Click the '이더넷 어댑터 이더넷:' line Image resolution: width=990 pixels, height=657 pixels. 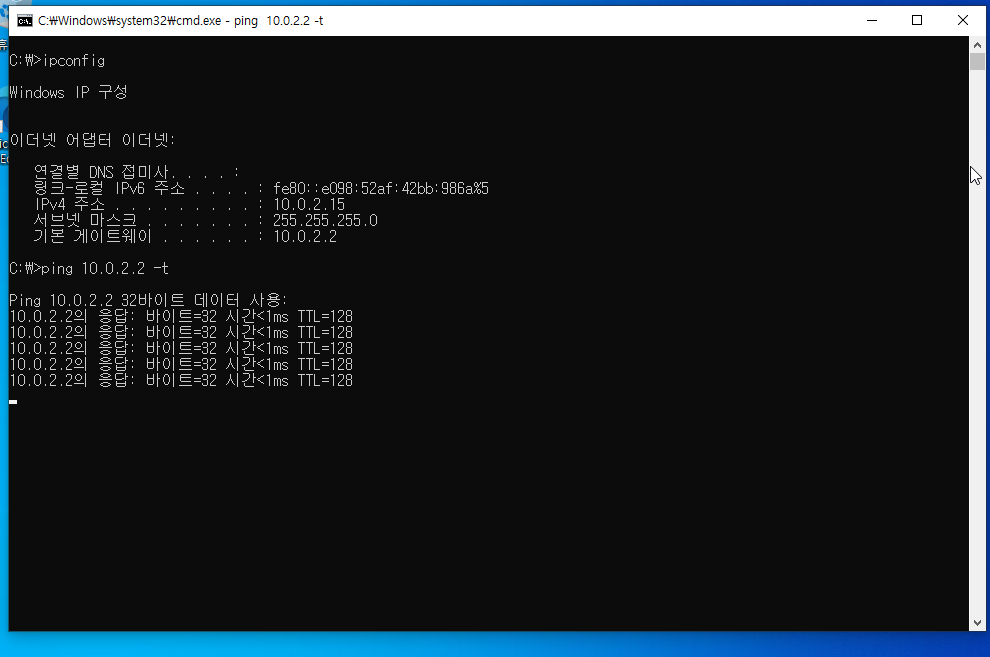(92, 140)
